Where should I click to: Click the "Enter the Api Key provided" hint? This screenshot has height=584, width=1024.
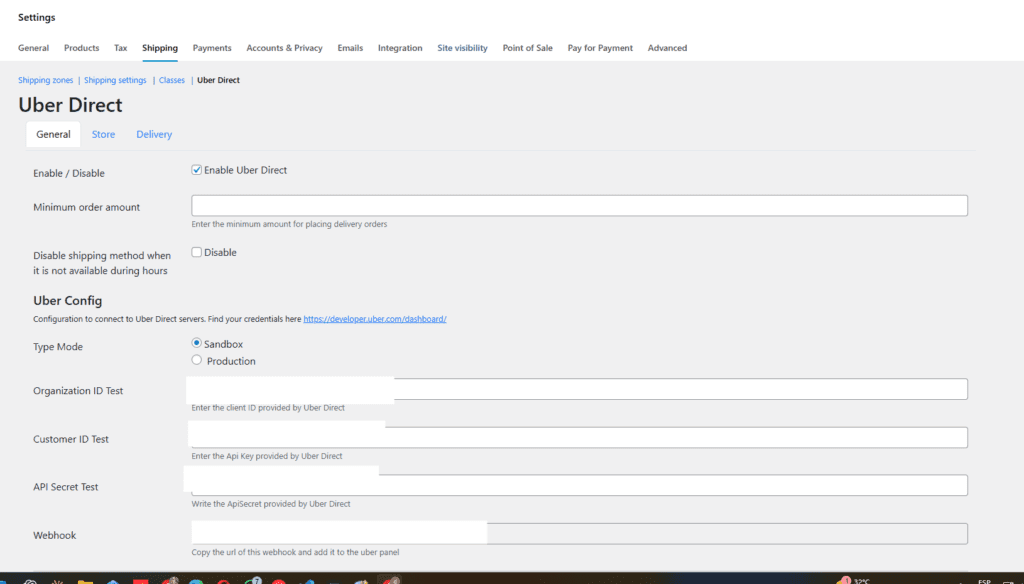point(267,456)
